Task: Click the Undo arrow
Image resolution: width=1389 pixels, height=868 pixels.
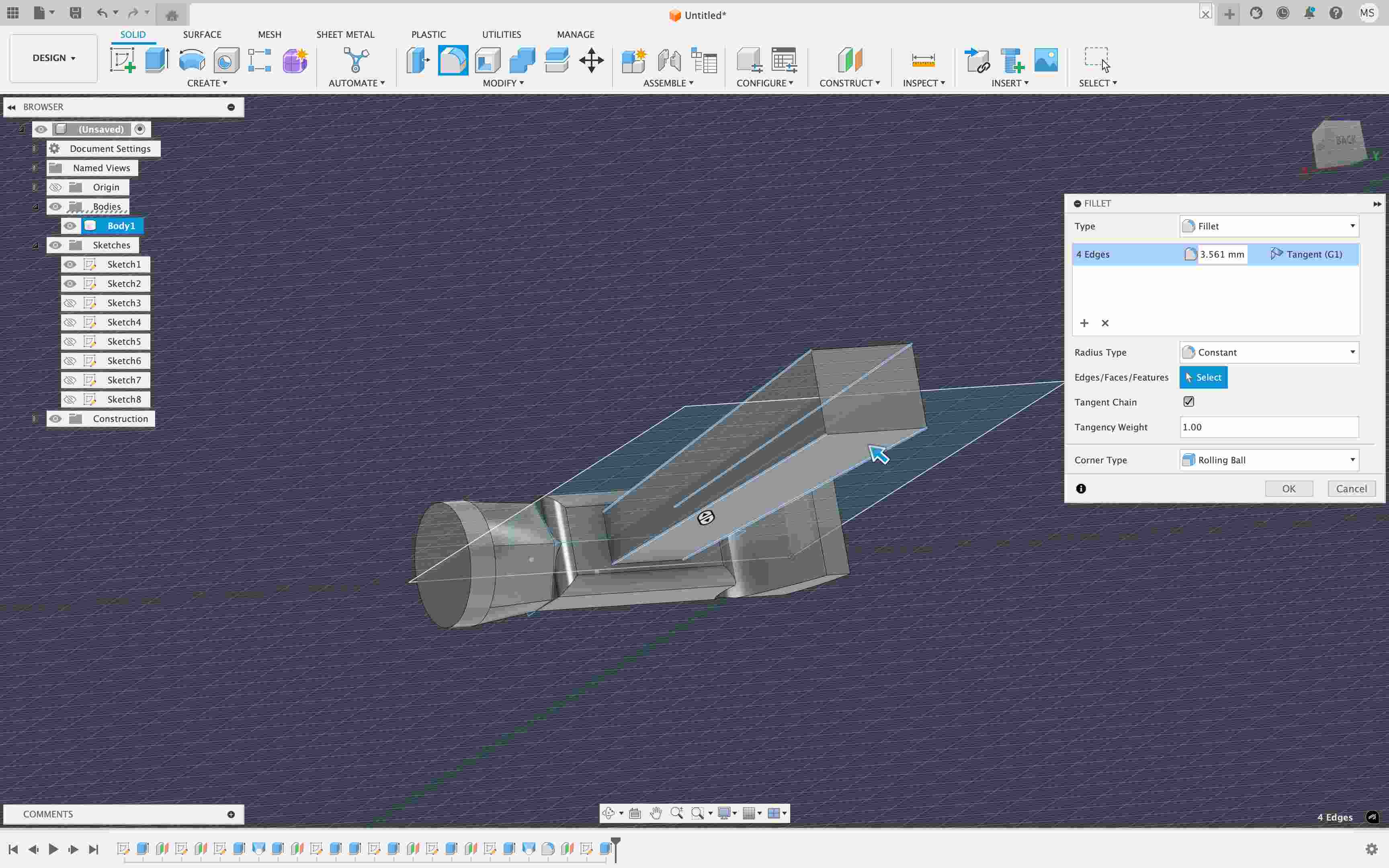Action: coord(102,13)
